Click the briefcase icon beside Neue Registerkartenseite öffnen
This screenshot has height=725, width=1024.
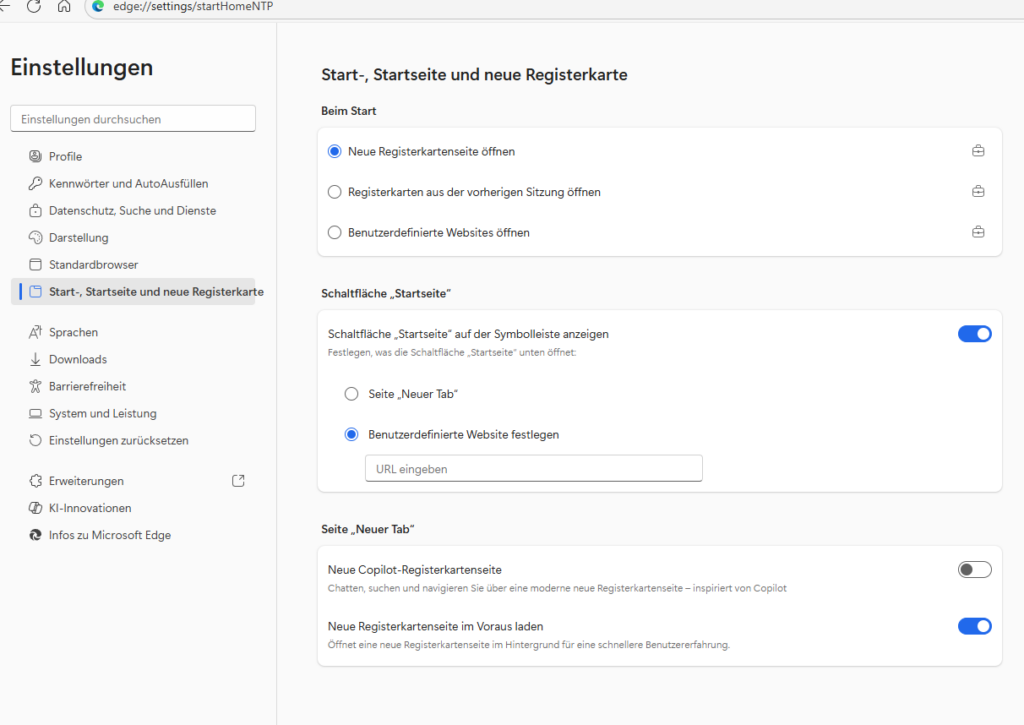tap(978, 152)
